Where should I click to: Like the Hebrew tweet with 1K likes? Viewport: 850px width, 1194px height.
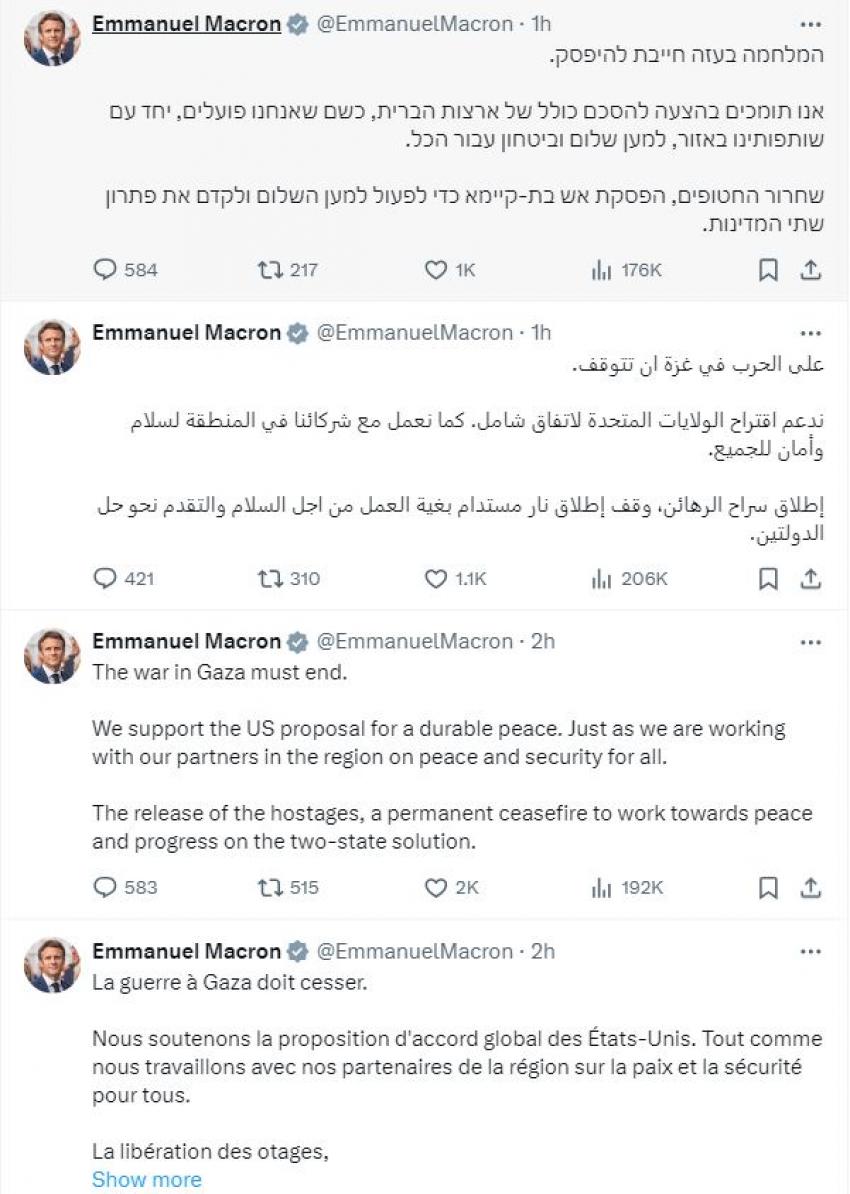click(435, 269)
